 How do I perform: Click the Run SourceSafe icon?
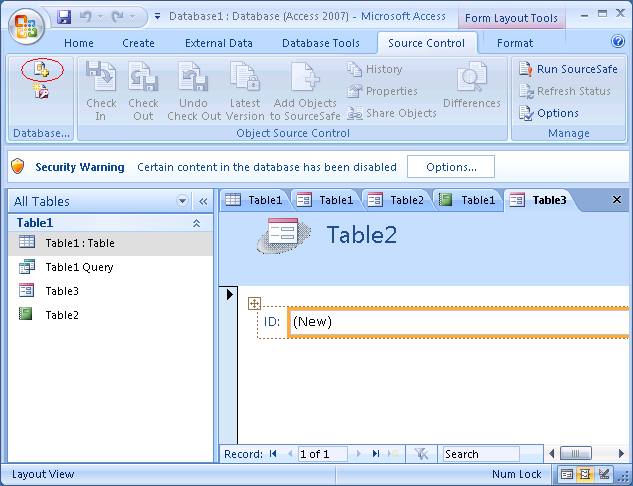click(x=526, y=69)
